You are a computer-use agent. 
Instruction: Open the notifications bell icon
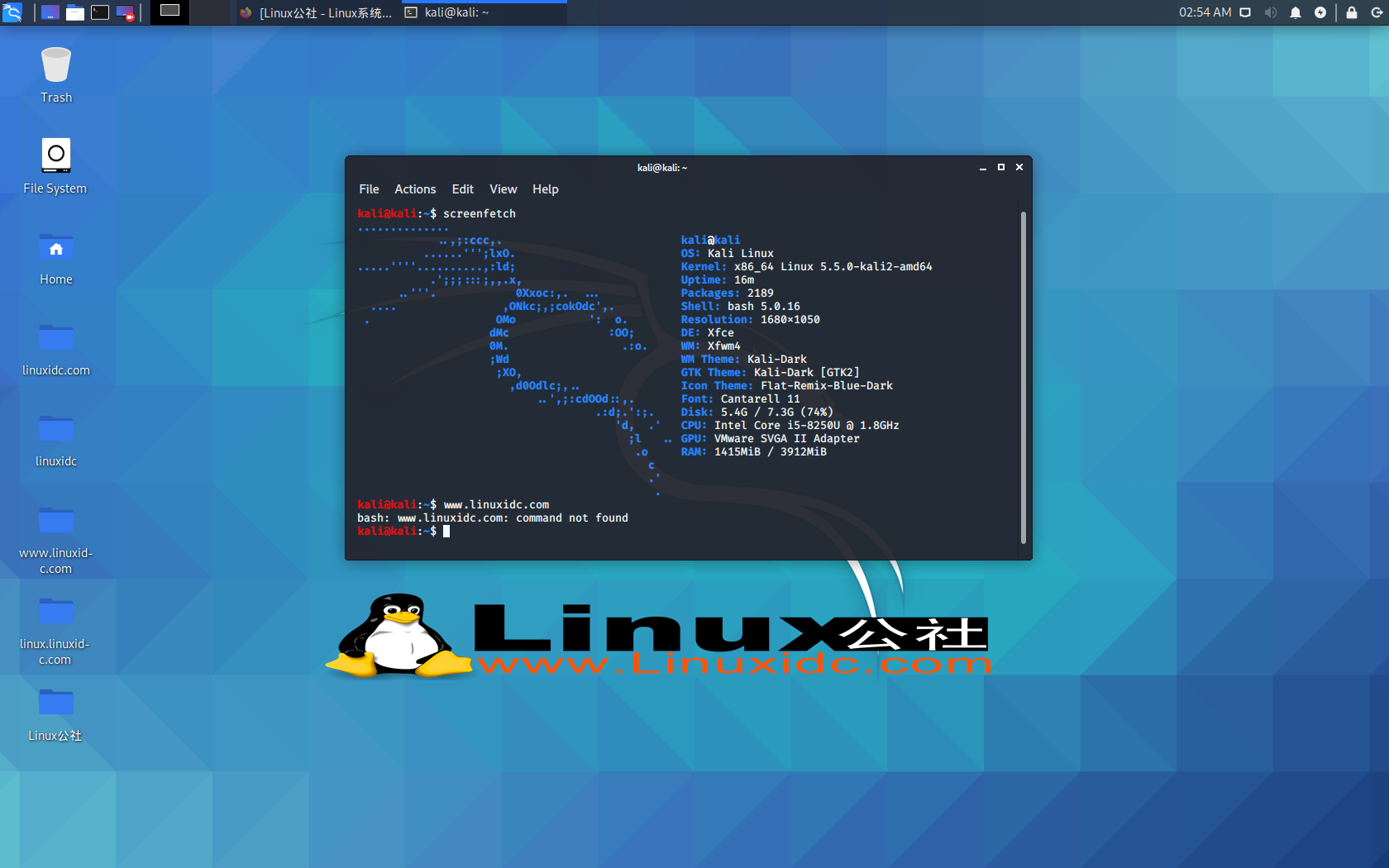(1296, 12)
